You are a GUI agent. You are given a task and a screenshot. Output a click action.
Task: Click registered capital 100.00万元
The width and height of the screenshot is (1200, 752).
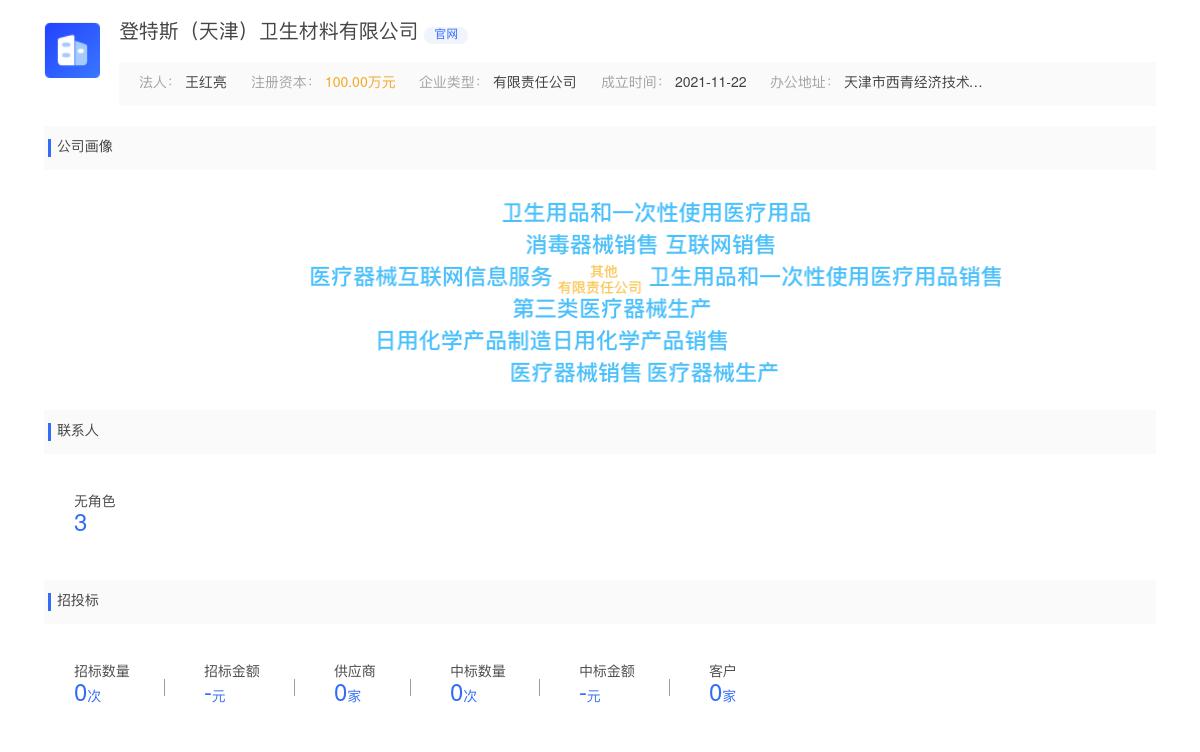click(360, 83)
